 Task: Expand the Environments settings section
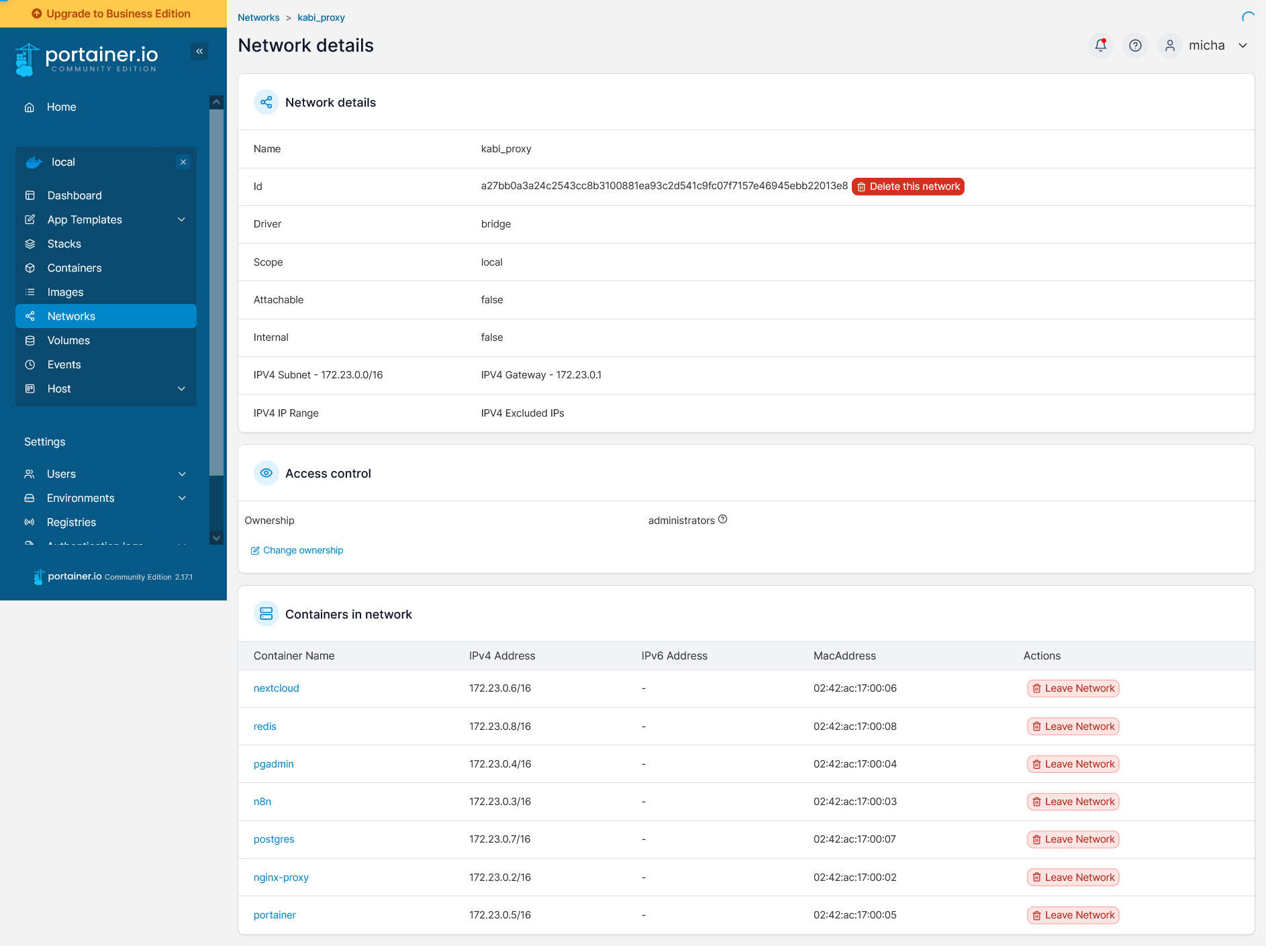coord(182,498)
